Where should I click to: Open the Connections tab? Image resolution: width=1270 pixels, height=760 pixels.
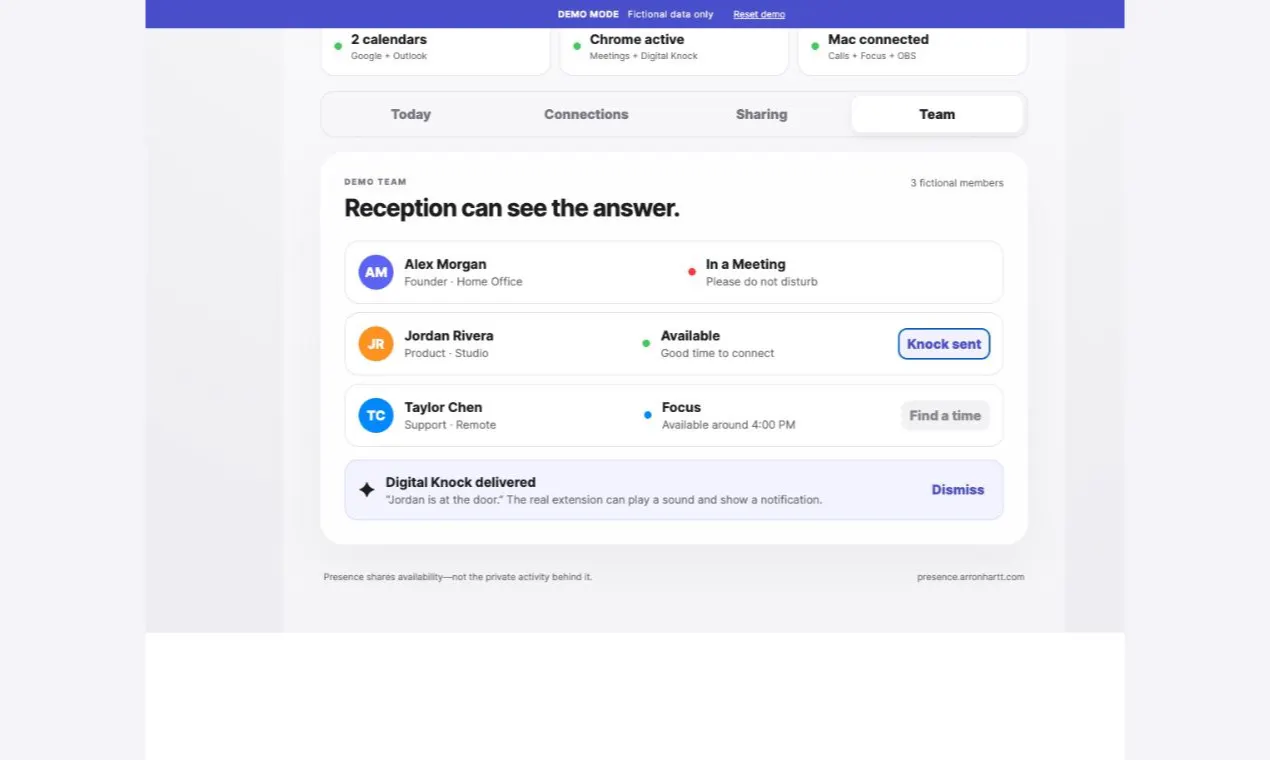(586, 114)
